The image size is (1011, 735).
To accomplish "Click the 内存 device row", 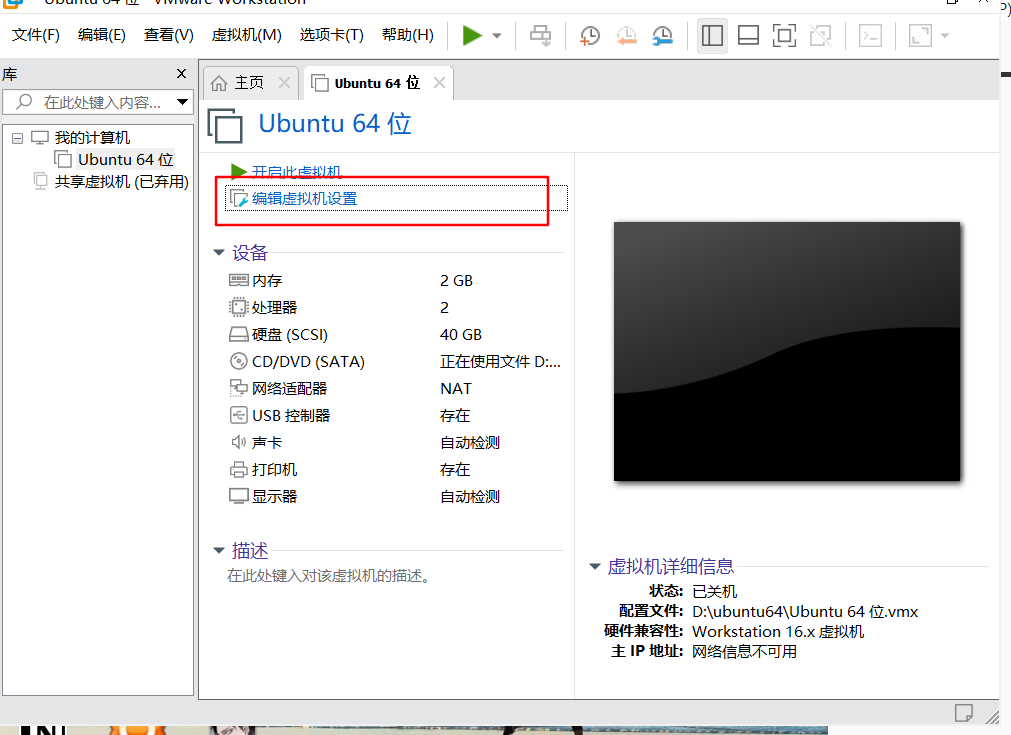I will (396, 280).
